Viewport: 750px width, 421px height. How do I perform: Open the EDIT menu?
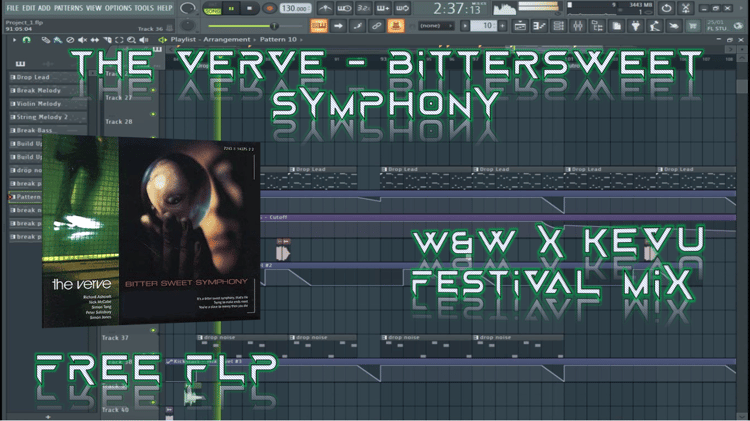pyautogui.click(x=28, y=8)
